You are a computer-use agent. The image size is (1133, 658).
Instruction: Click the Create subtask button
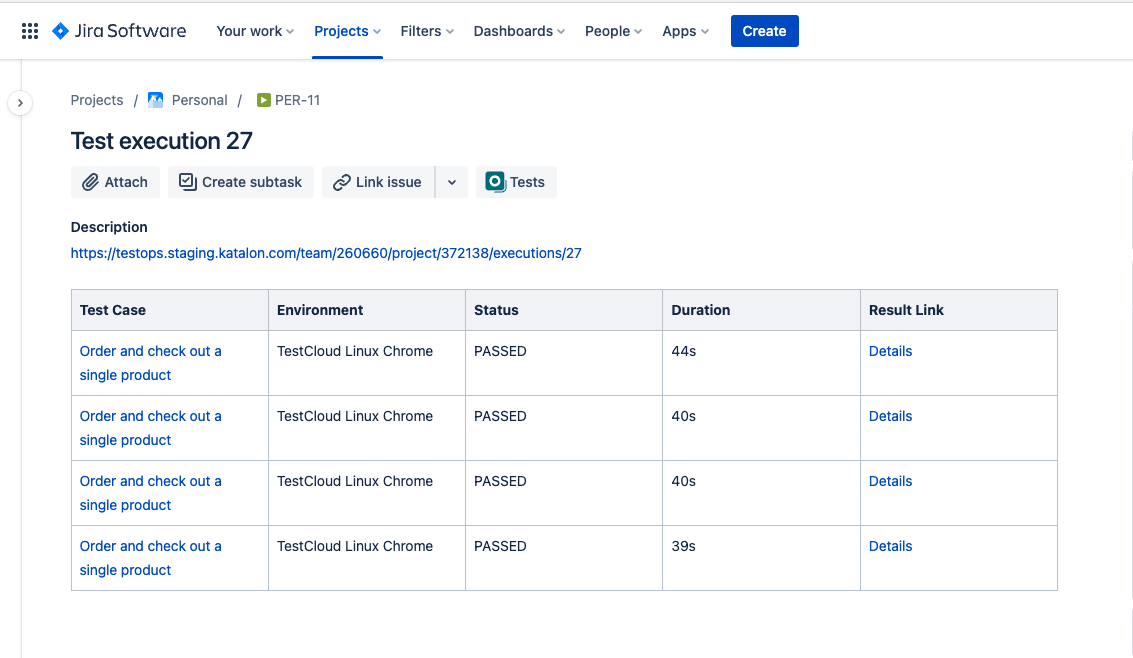[x=240, y=182]
